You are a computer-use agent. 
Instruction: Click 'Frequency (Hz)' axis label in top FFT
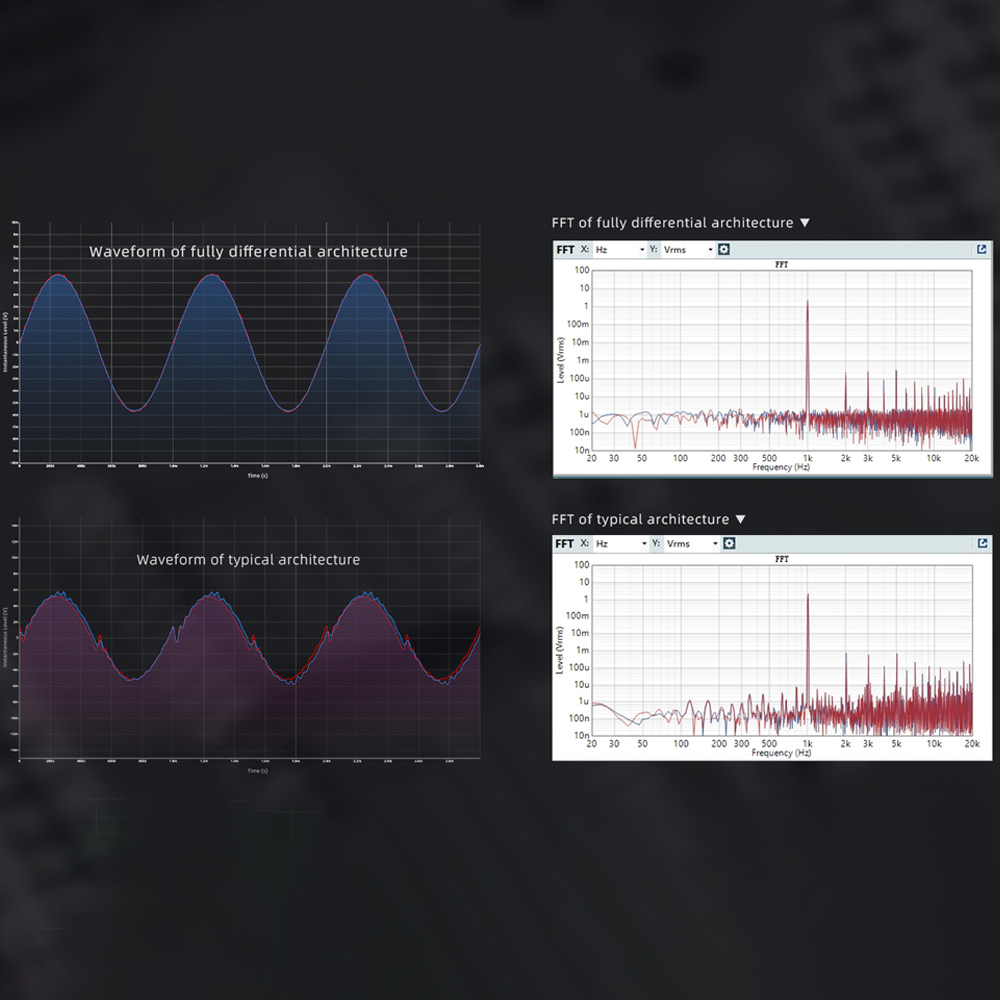[781, 467]
